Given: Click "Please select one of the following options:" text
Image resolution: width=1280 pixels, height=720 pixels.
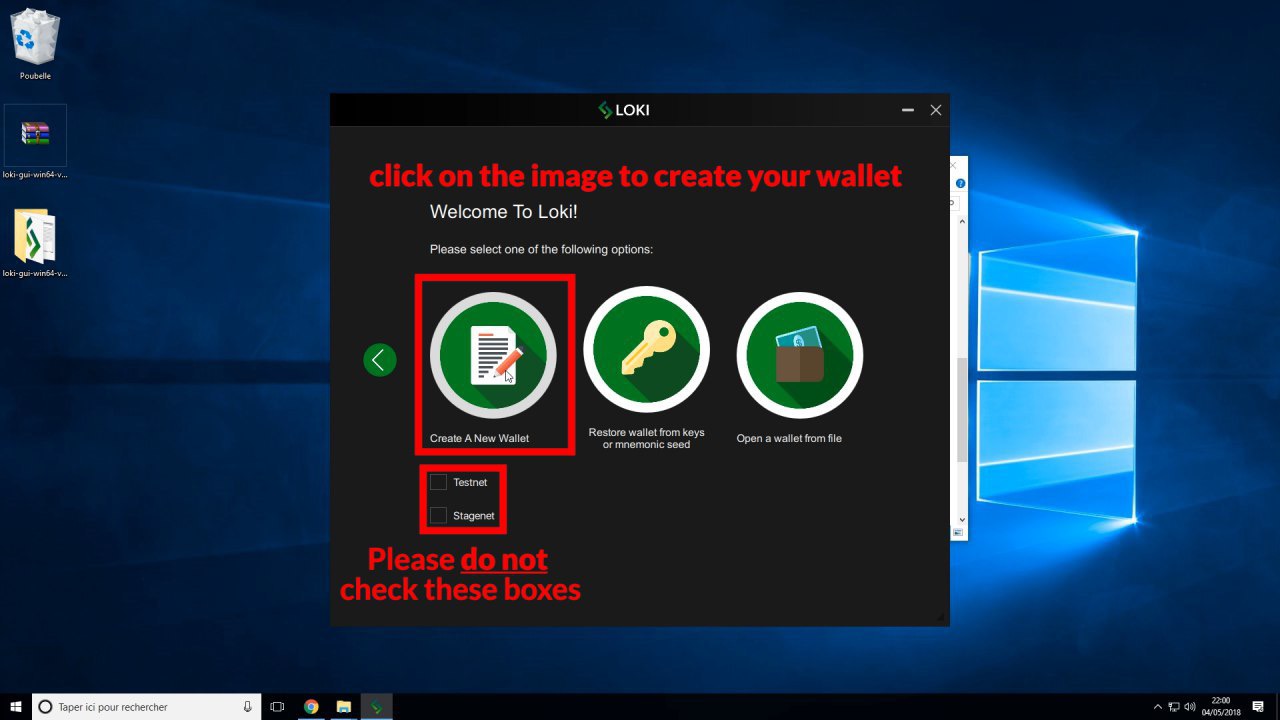Looking at the screenshot, I should pyautogui.click(x=541, y=249).
